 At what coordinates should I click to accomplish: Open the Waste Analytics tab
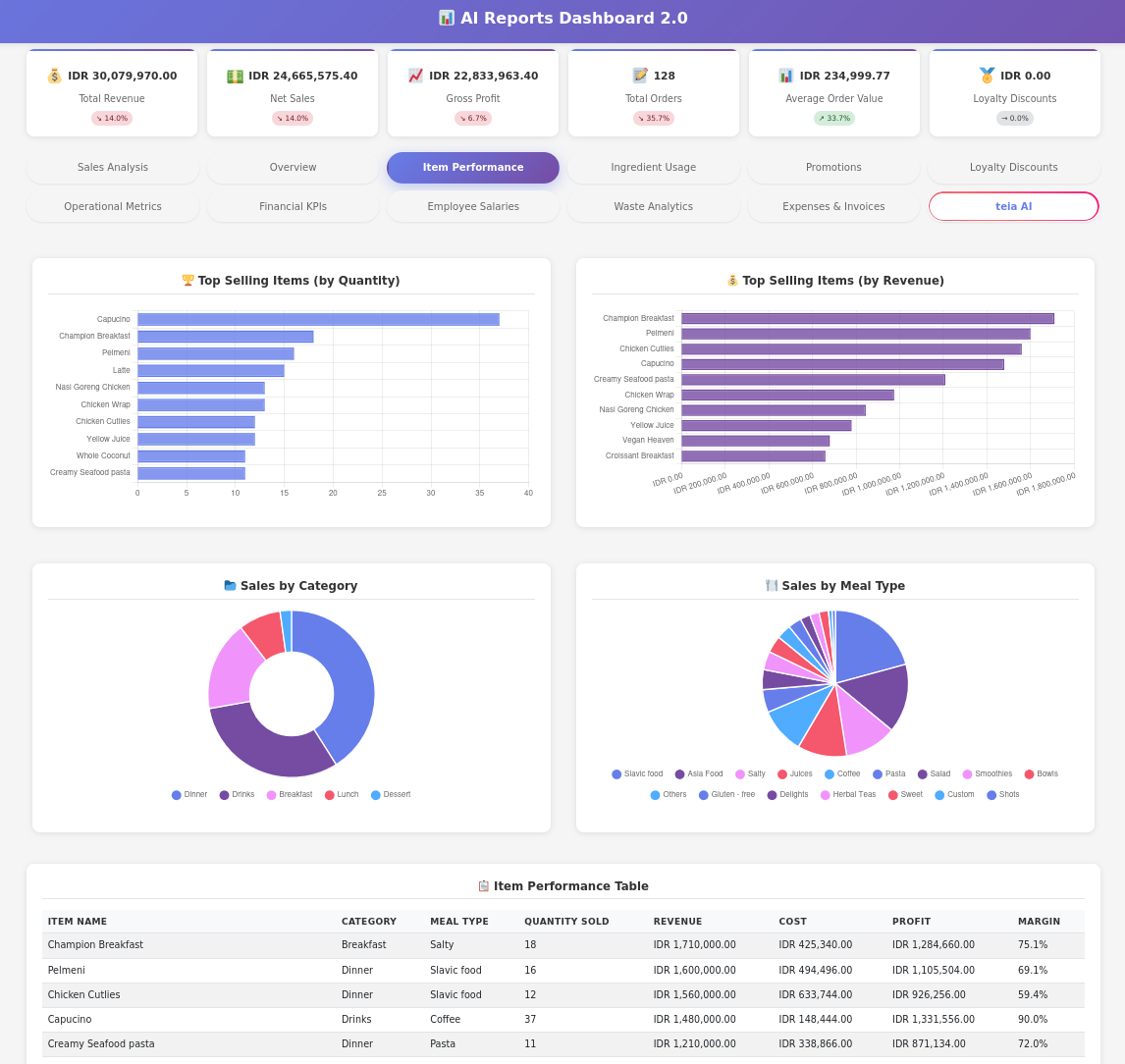[x=654, y=207]
